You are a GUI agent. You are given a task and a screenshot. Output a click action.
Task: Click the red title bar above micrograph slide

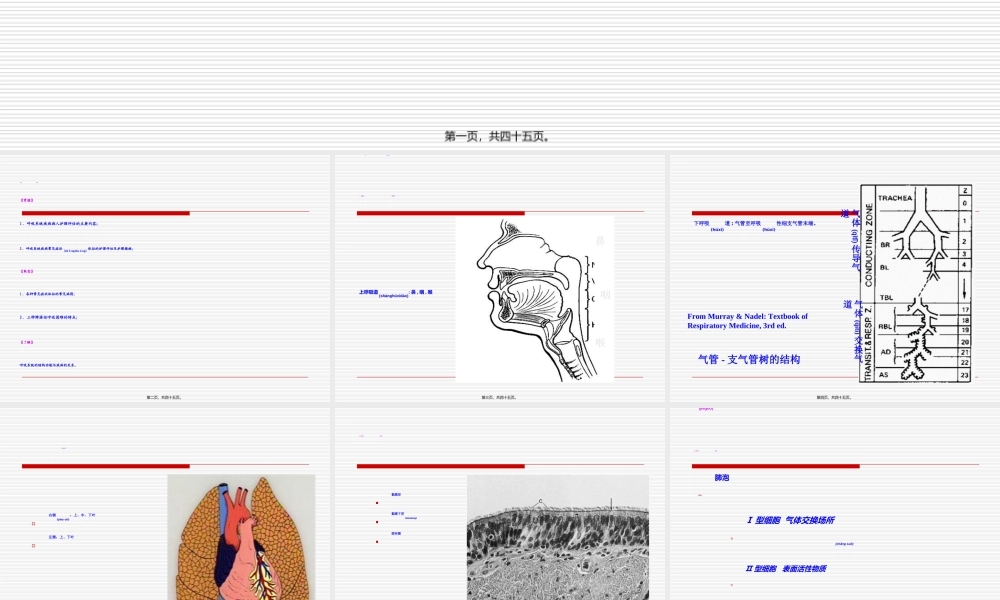440,466
